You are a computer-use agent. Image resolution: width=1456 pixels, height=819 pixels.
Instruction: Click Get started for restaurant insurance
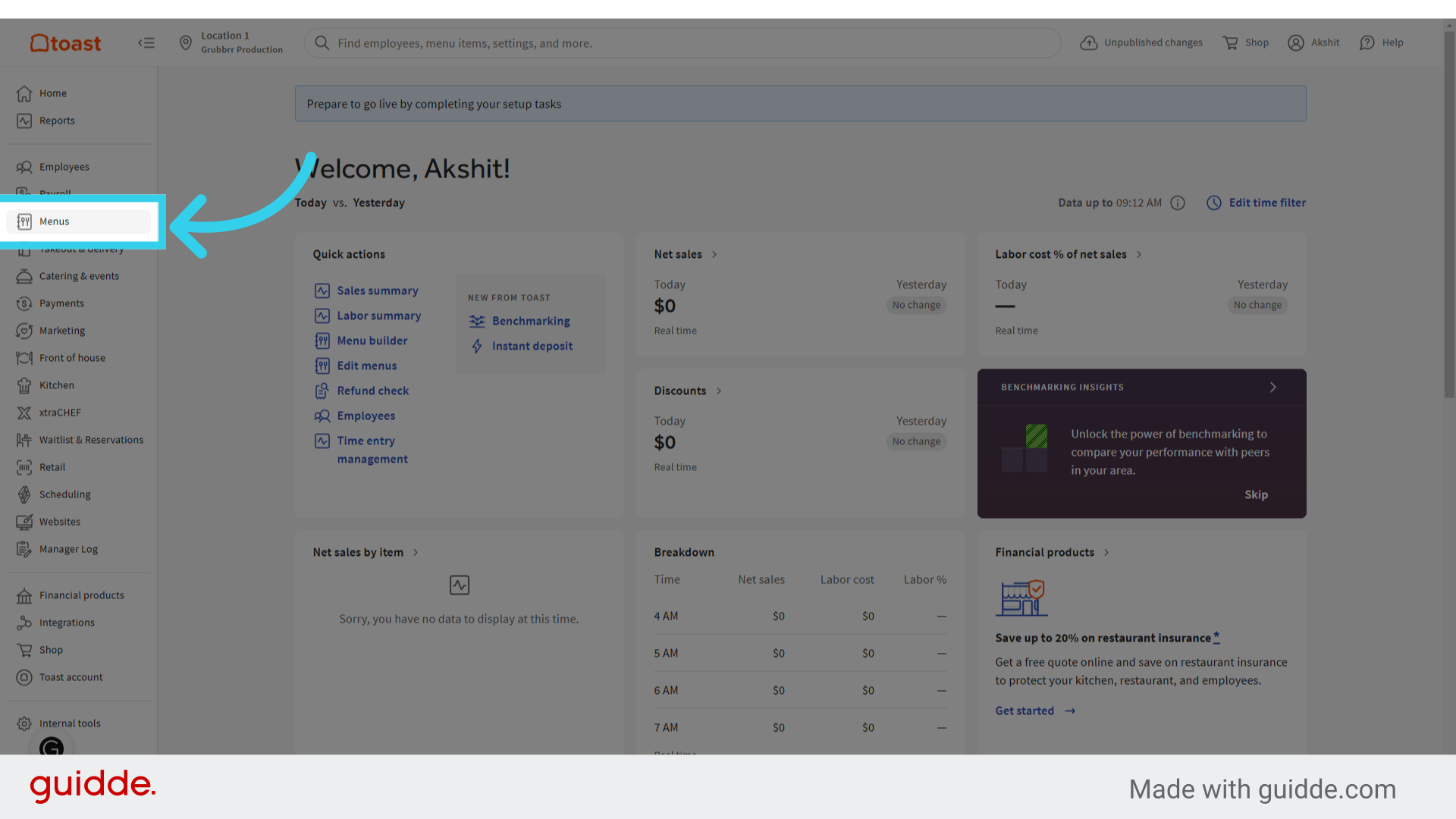[x=1035, y=711]
